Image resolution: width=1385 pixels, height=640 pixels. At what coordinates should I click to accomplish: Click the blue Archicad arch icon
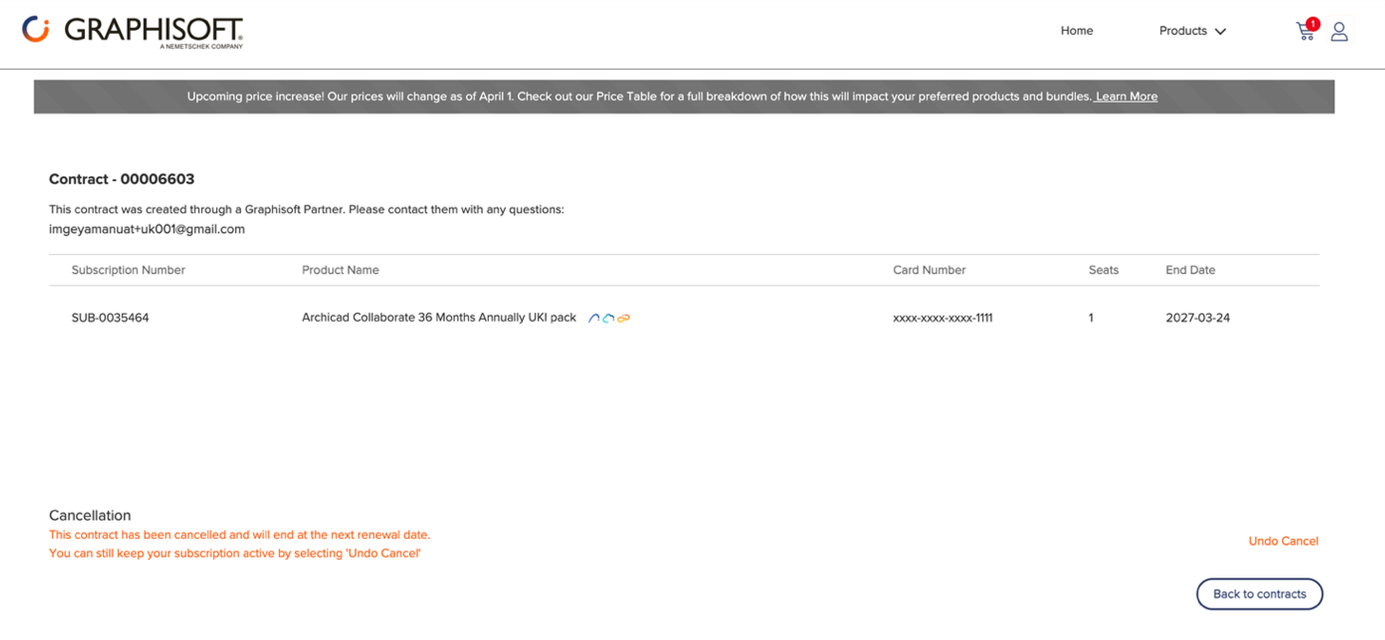click(593, 318)
